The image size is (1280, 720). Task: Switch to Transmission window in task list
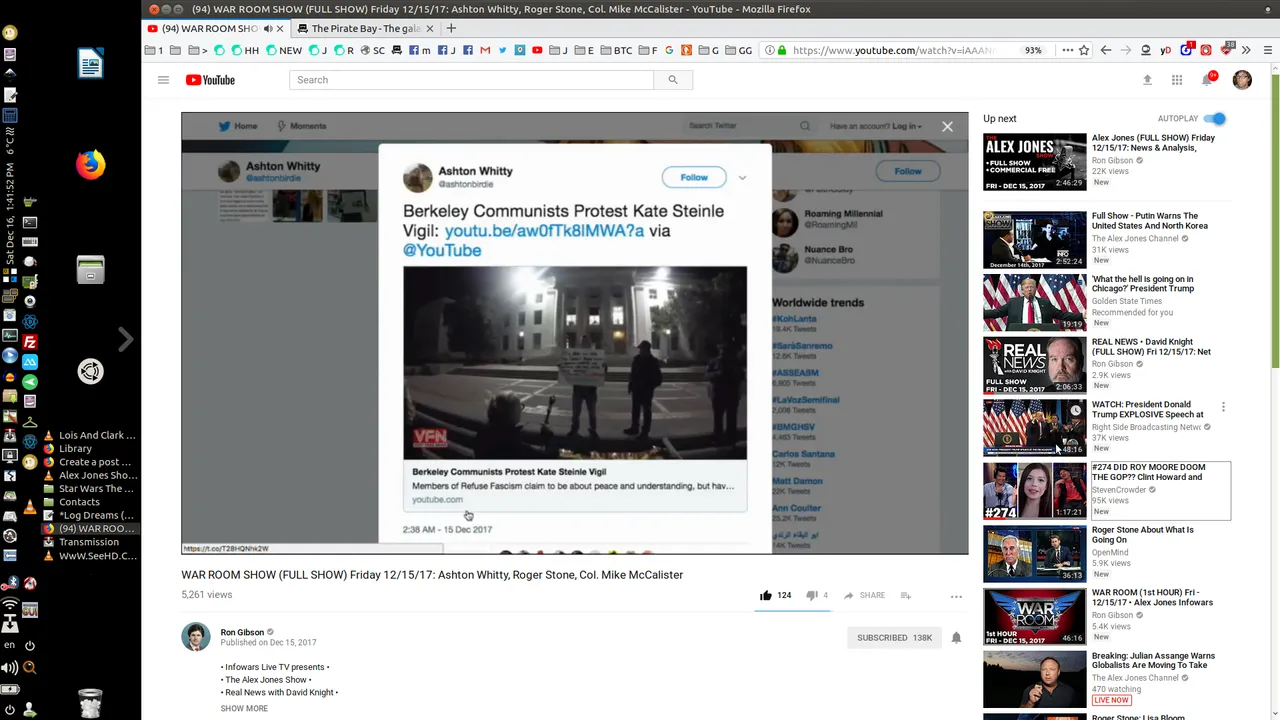[x=89, y=542]
